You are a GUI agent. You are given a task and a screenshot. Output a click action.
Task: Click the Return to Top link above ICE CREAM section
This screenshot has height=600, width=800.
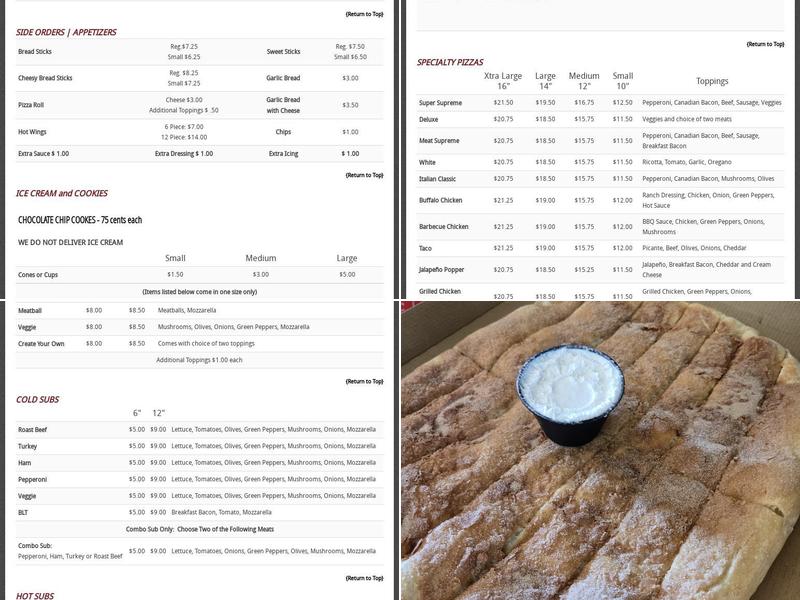click(x=365, y=174)
